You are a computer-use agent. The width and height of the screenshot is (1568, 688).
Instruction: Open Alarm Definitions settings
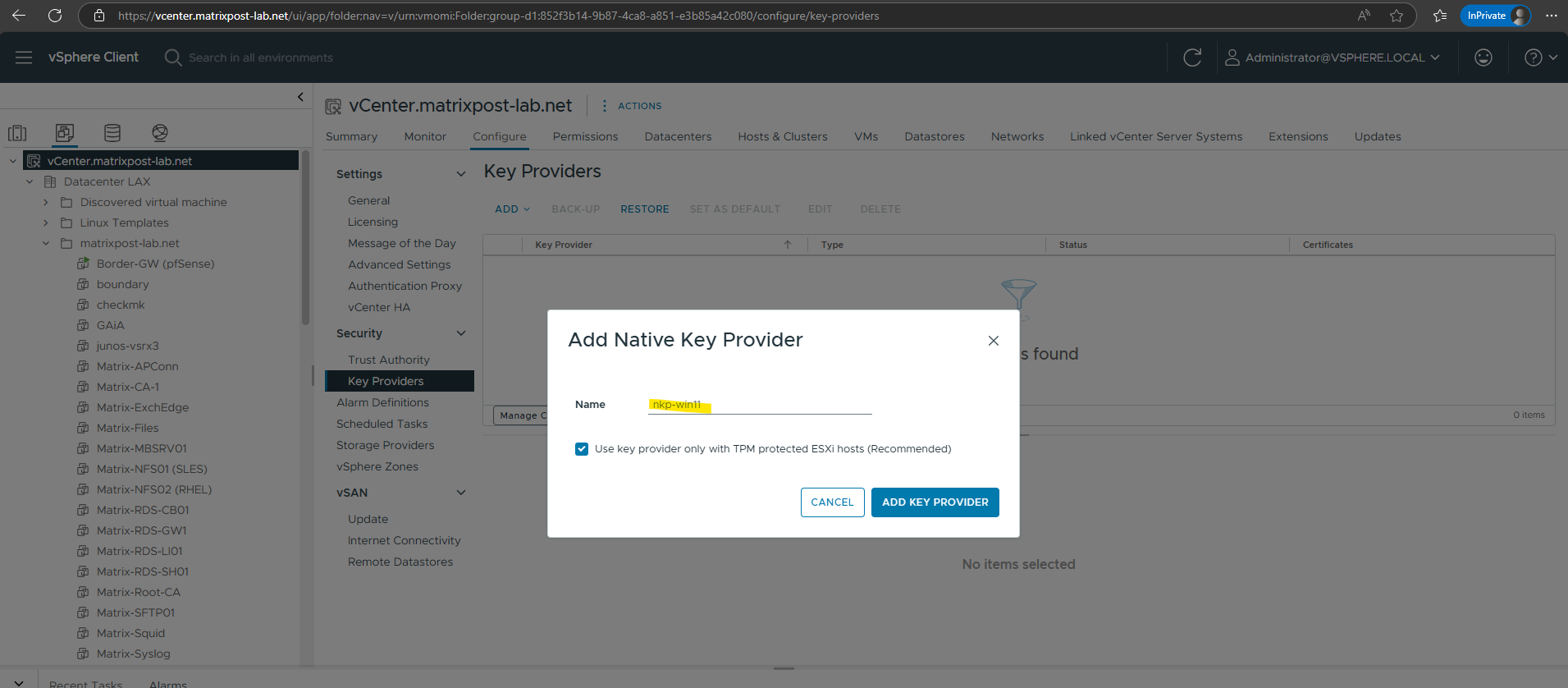[382, 402]
